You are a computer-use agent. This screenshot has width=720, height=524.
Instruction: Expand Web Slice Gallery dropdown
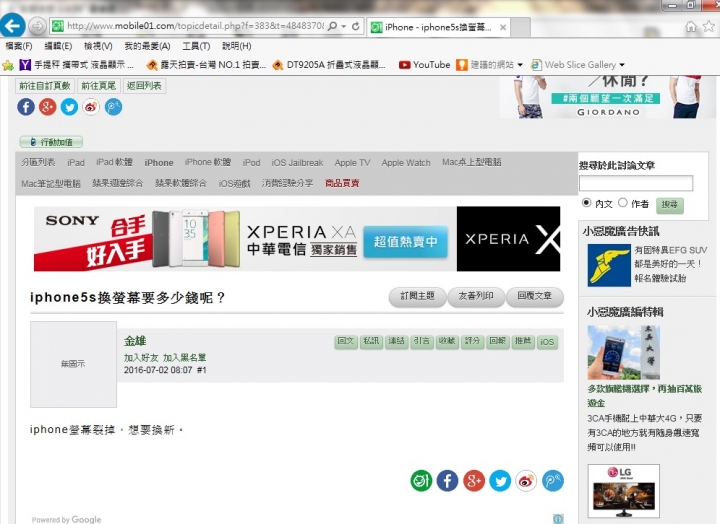(622, 65)
